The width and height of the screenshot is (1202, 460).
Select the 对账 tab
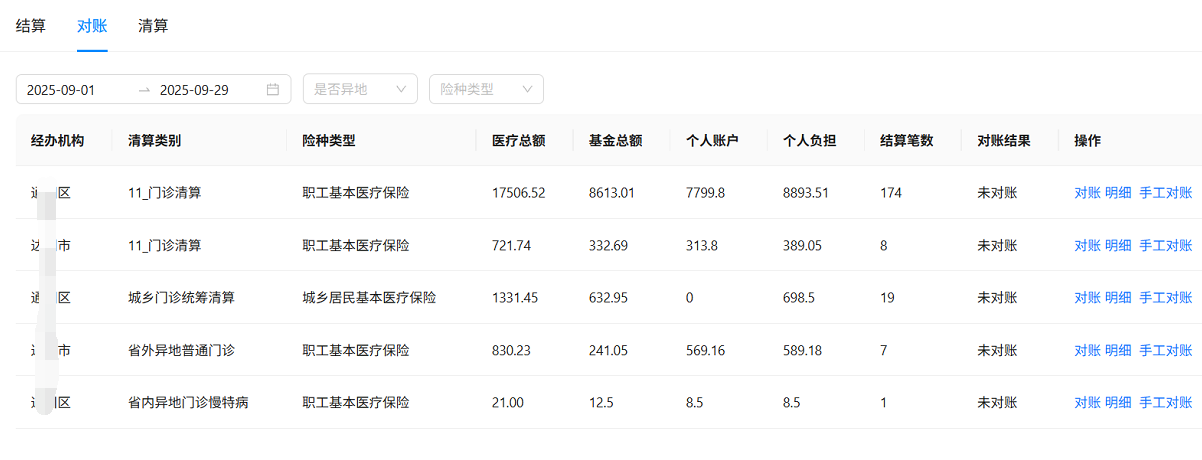click(92, 26)
